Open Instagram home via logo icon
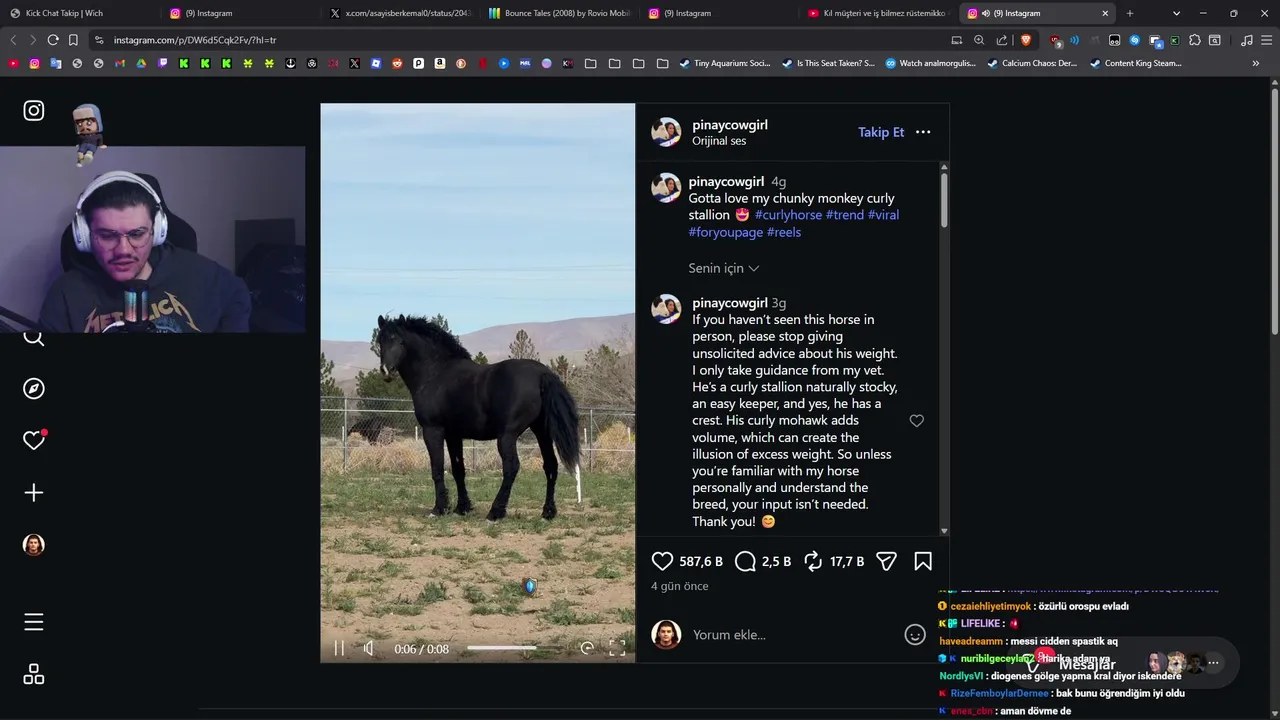Viewport: 1280px width, 720px height. coord(34,111)
